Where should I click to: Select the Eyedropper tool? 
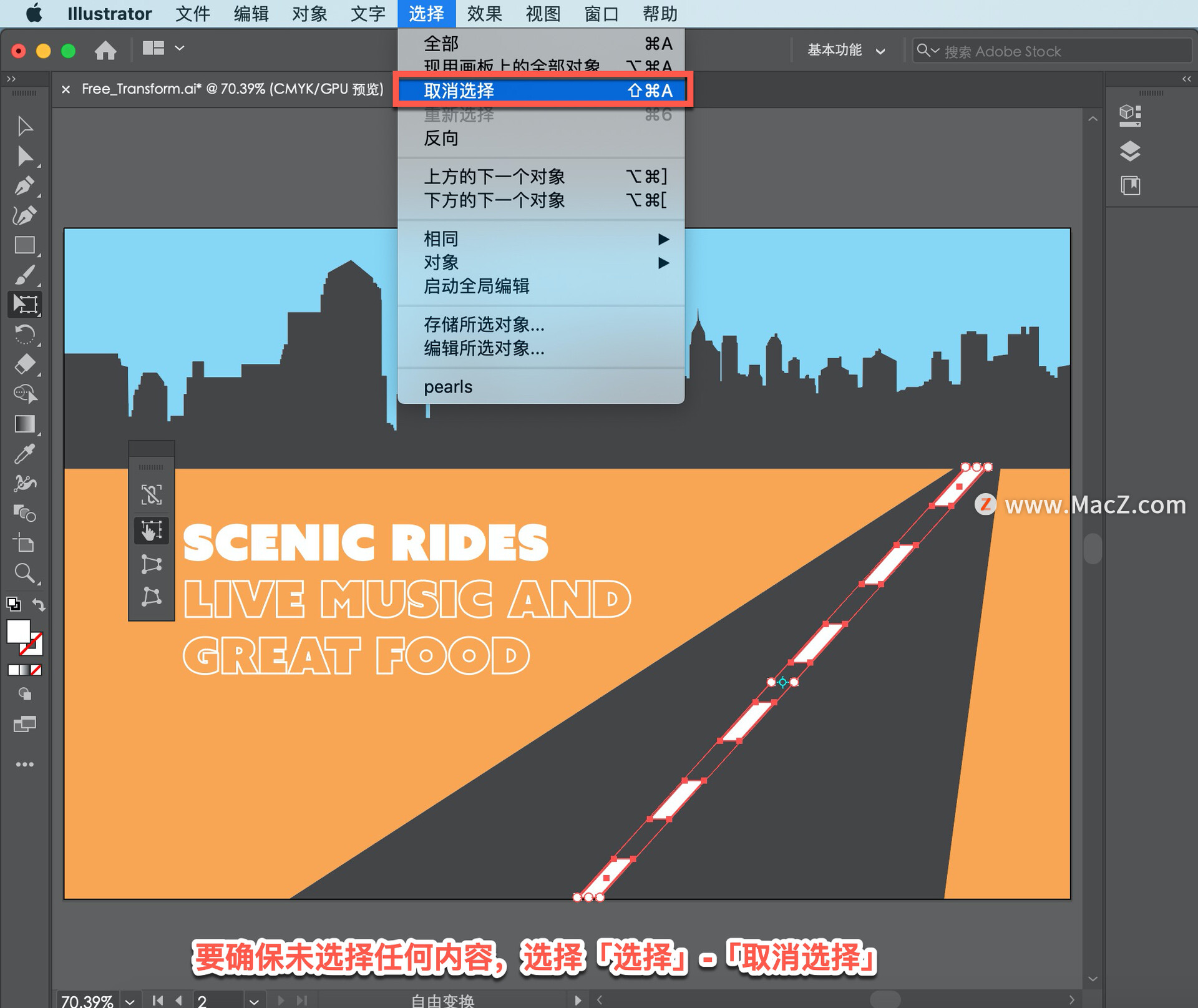click(24, 454)
